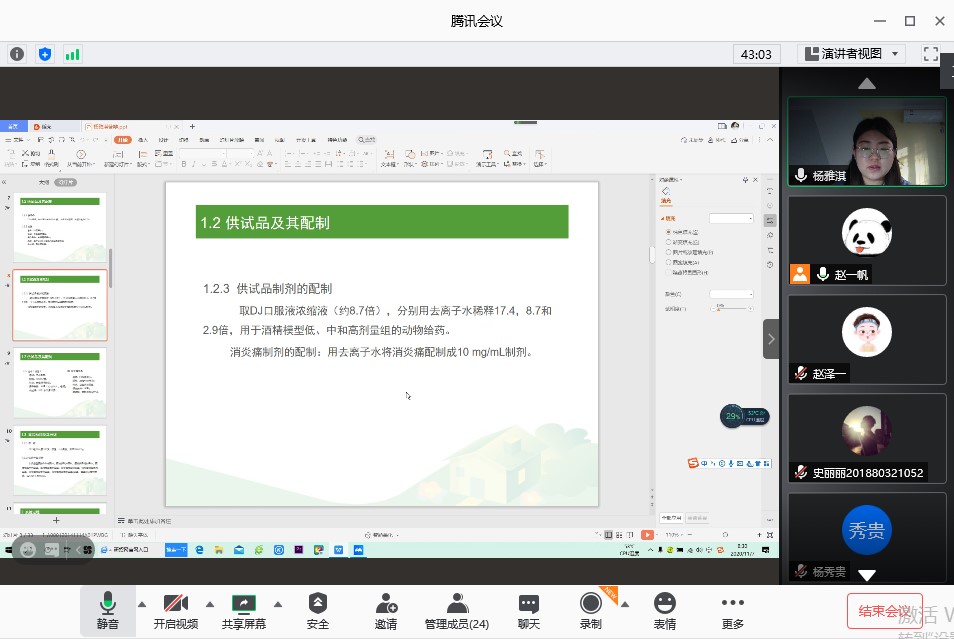Check the green network signal icon
This screenshot has height=639, width=954.
point(72,54)
